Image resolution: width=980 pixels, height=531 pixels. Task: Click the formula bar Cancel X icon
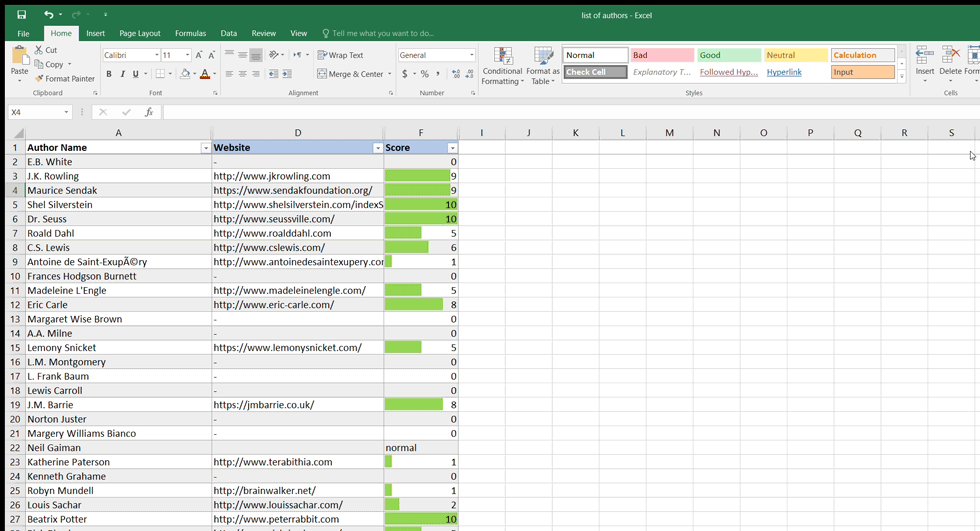pyautogui.click(x=103, y=112)
